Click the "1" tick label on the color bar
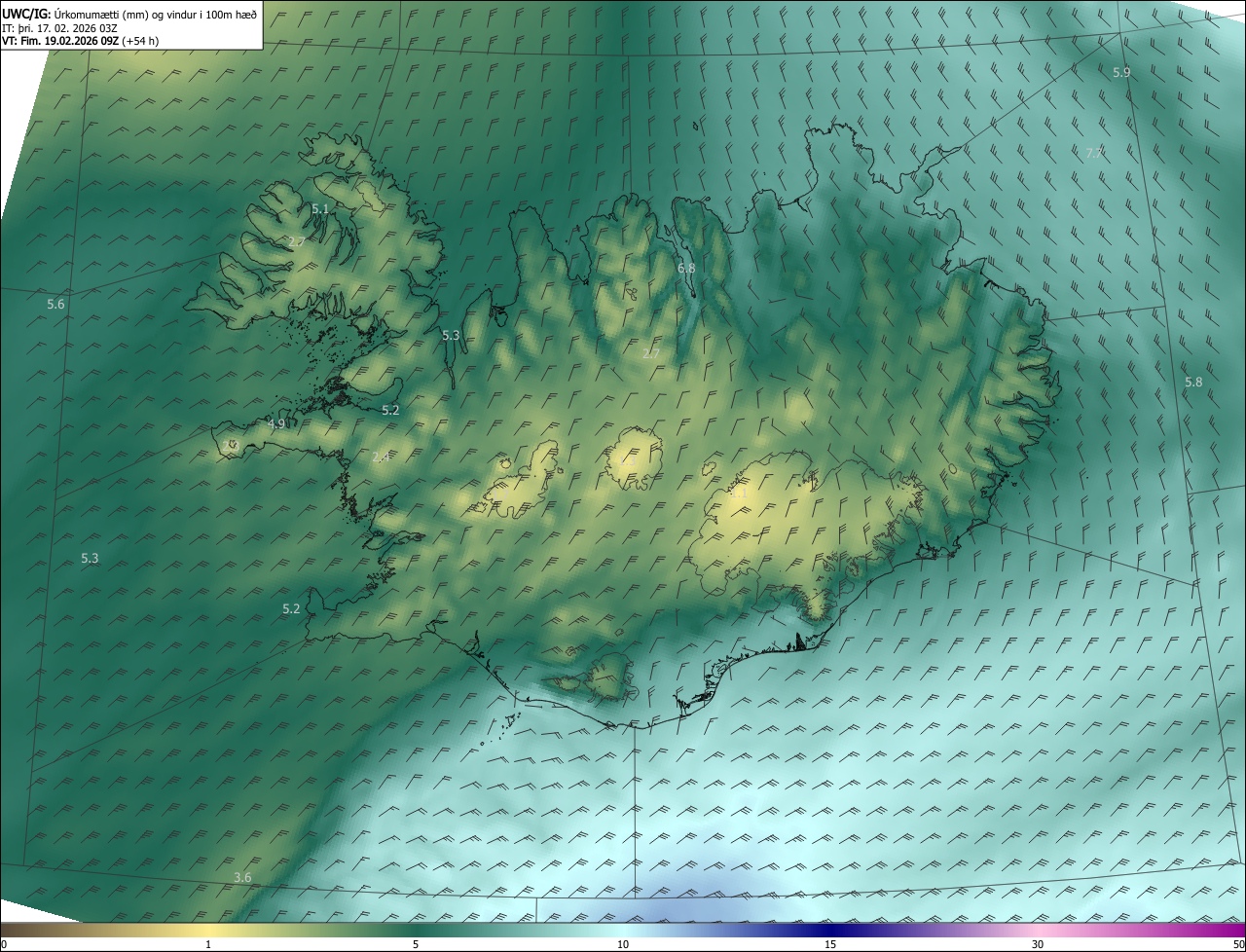Image resolution: width=1246 pixels, height=952 pixels. 208,945
